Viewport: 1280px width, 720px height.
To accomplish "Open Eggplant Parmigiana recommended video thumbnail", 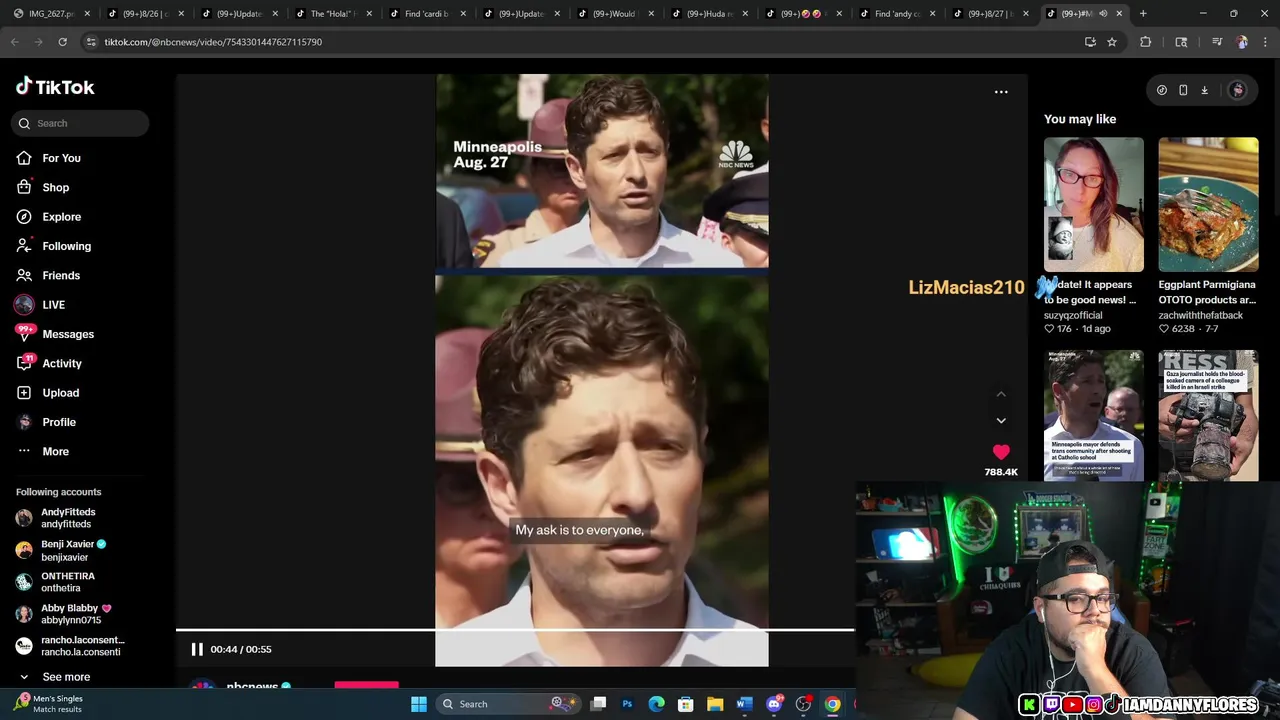I will [1208, 204].
